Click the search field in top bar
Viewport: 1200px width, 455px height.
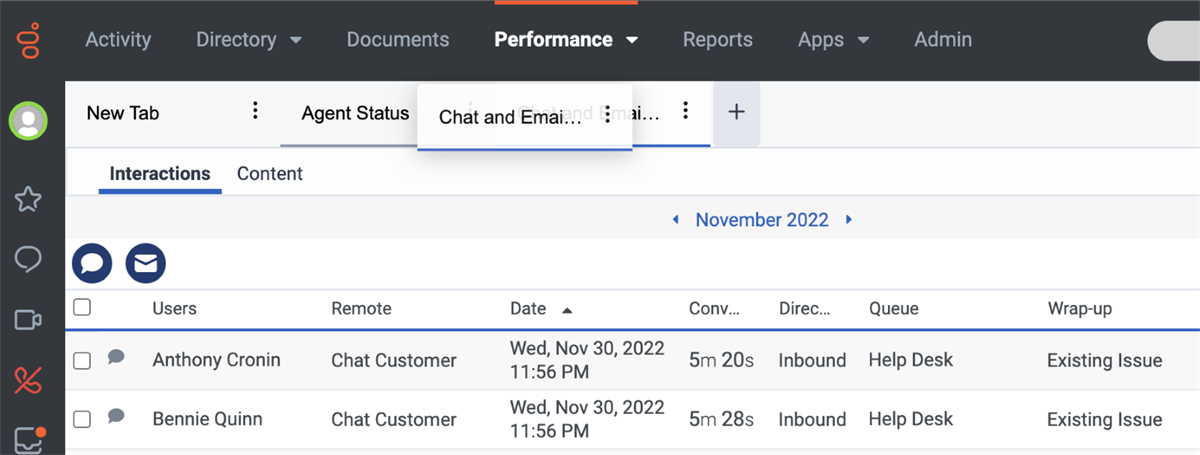point(1174,40)
